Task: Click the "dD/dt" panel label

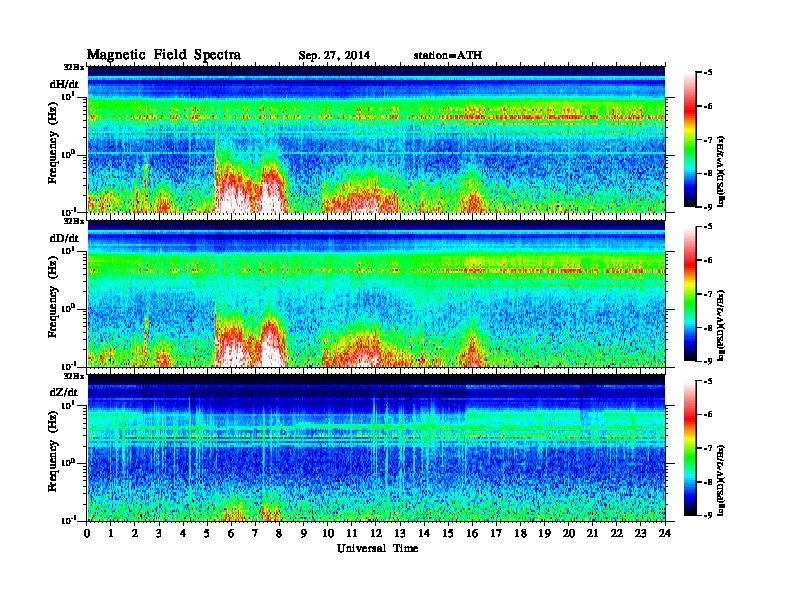Action: [64, 238]
